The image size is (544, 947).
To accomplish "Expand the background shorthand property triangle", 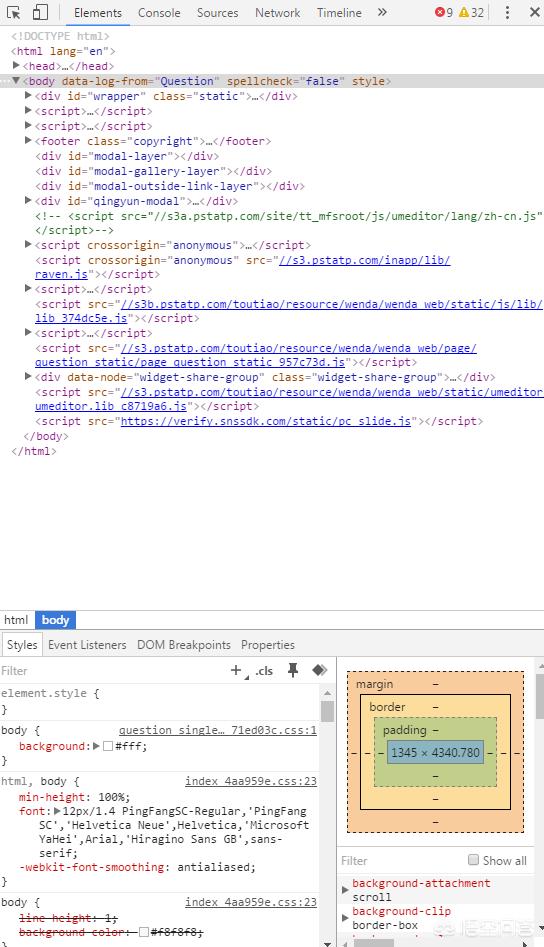I will 96,746.
